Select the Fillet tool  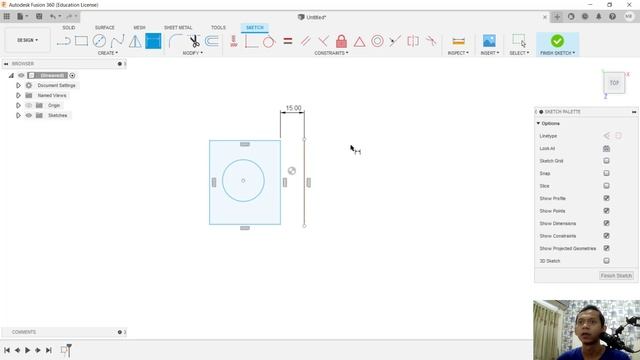[176, 41]
